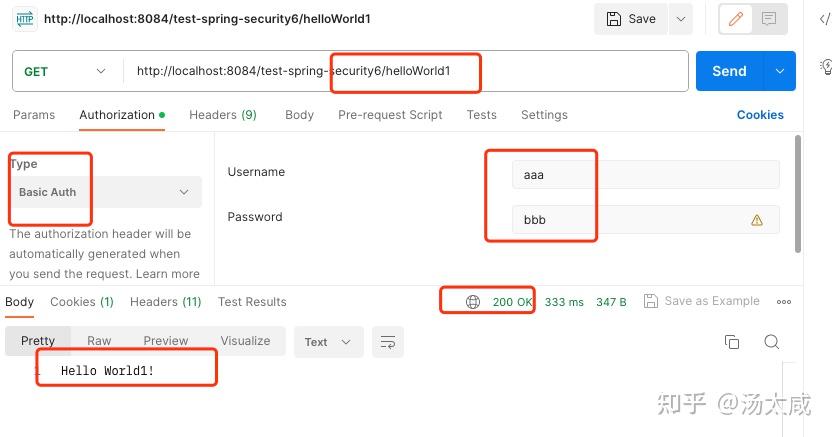This screenshot has width=832, height=437.
Task: Expand the Save dropdown arrow
Action: (681, 19)
